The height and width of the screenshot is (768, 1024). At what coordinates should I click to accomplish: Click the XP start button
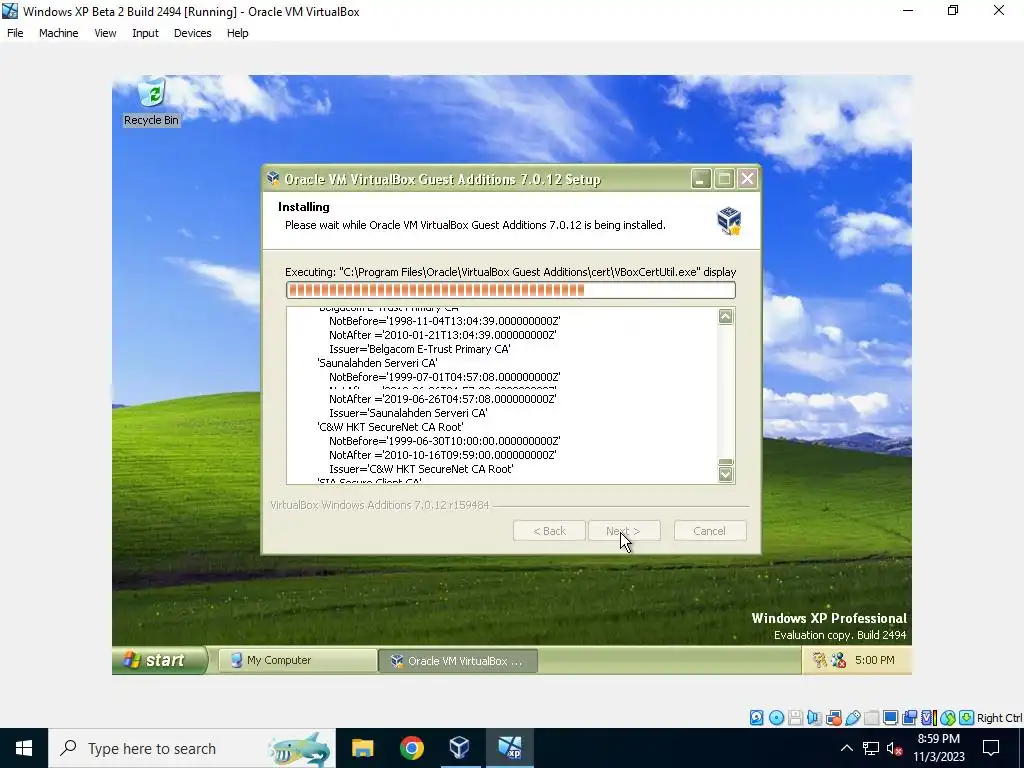point(159,660)
